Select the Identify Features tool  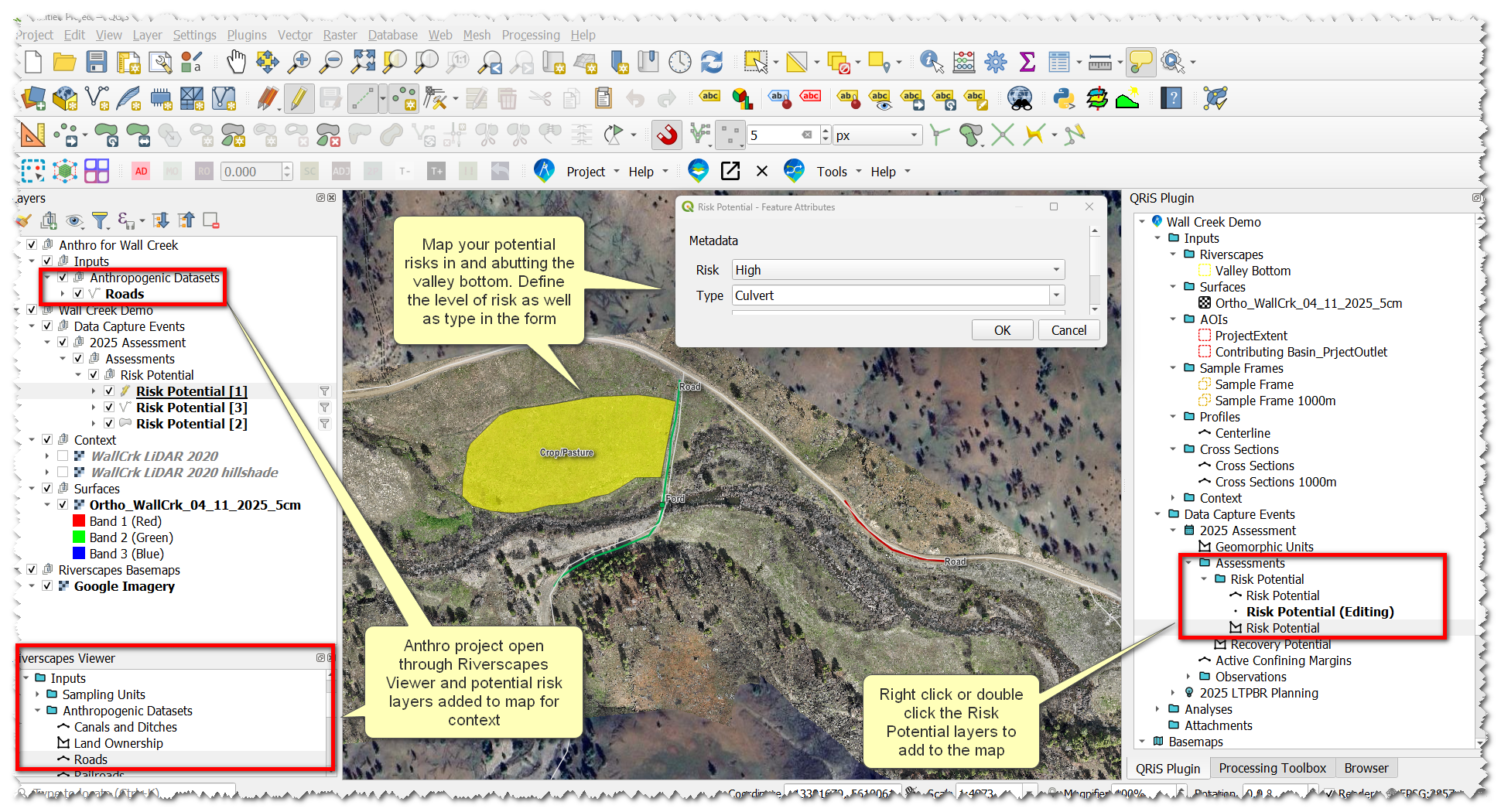pos(932,62)
